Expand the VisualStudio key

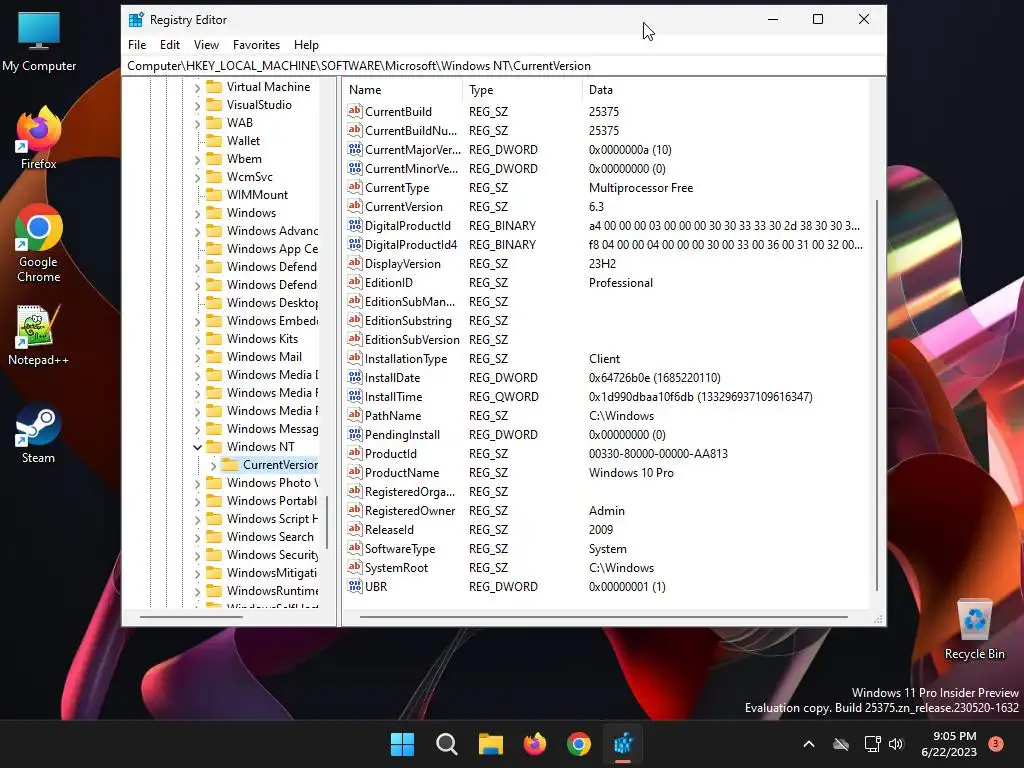click(x=197, y=105)
